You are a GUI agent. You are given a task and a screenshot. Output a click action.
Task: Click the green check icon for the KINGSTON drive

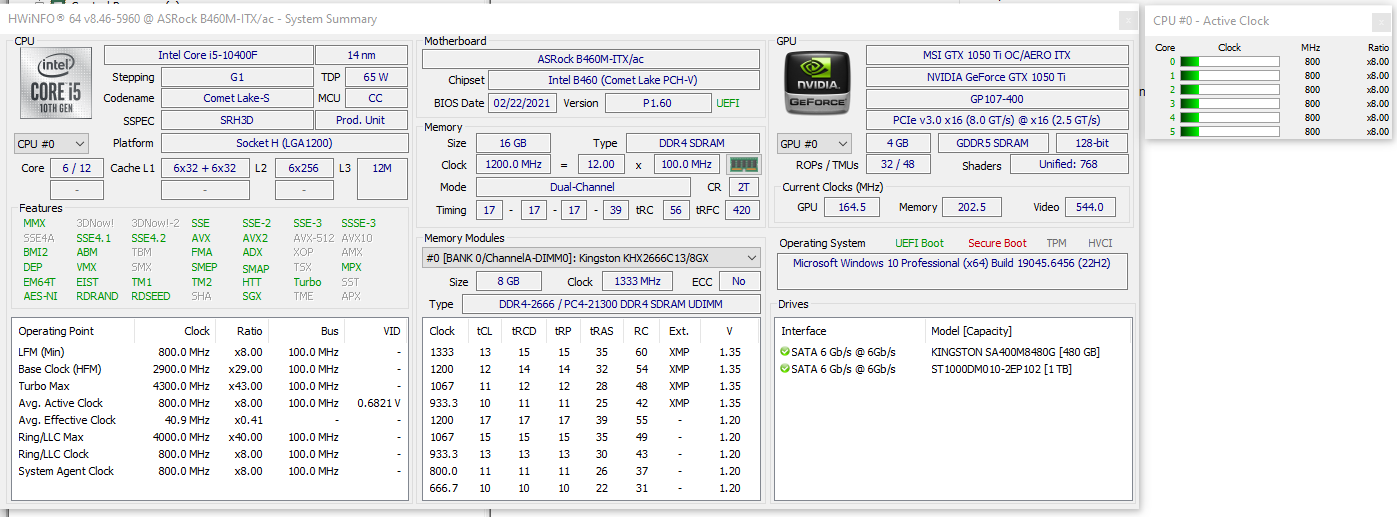(x=785, y=352)
